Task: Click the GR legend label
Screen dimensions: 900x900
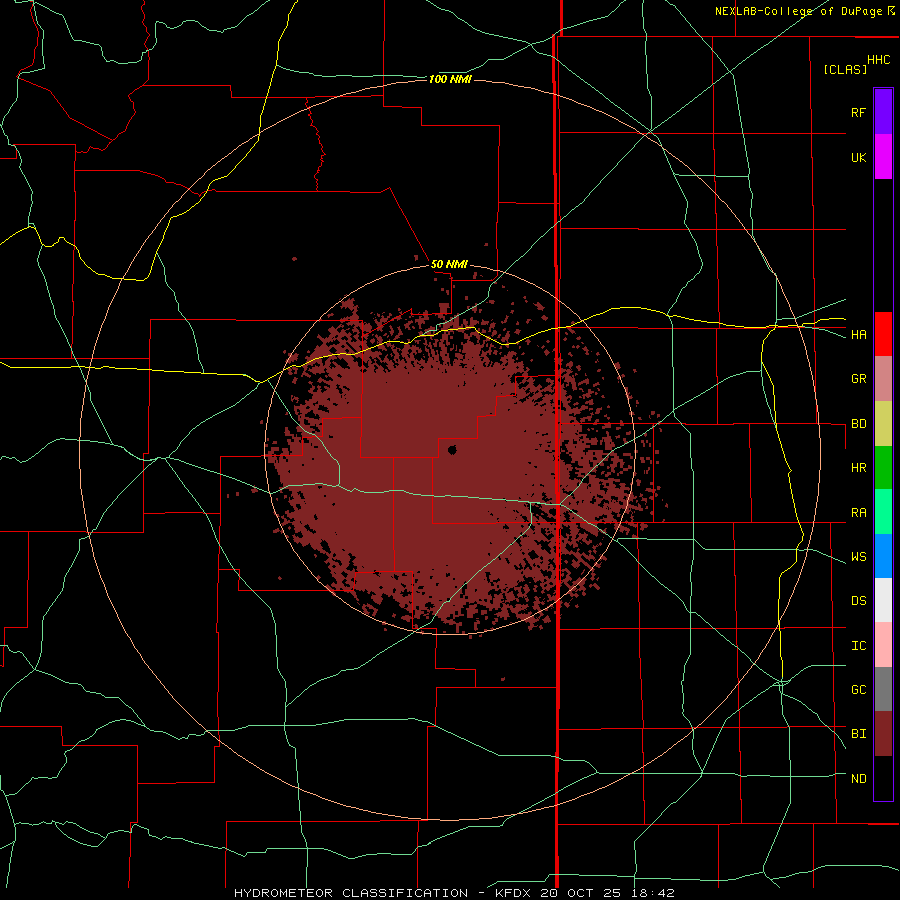Action: coord(858,379)
